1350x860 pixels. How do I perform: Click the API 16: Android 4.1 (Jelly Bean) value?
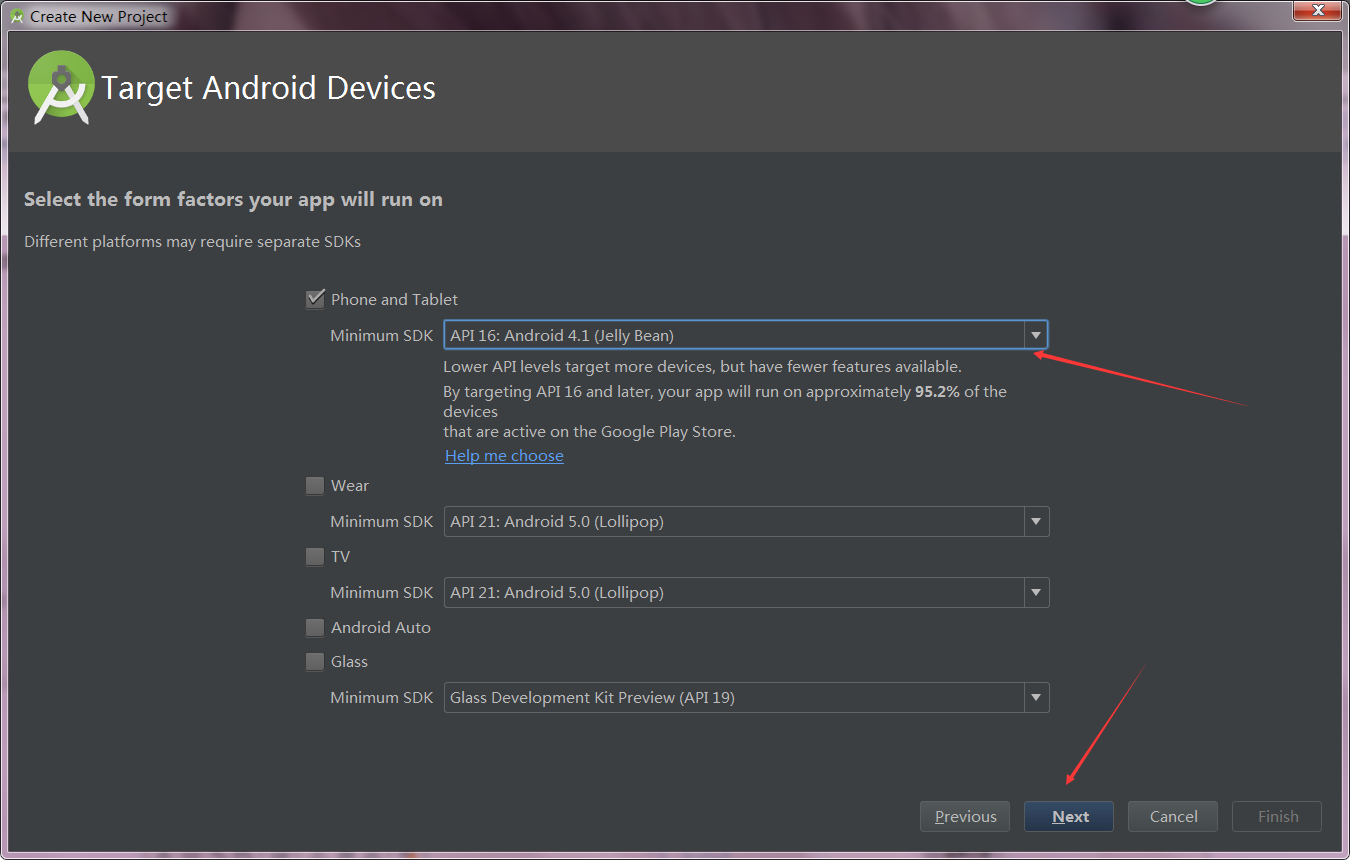(562, 335)
